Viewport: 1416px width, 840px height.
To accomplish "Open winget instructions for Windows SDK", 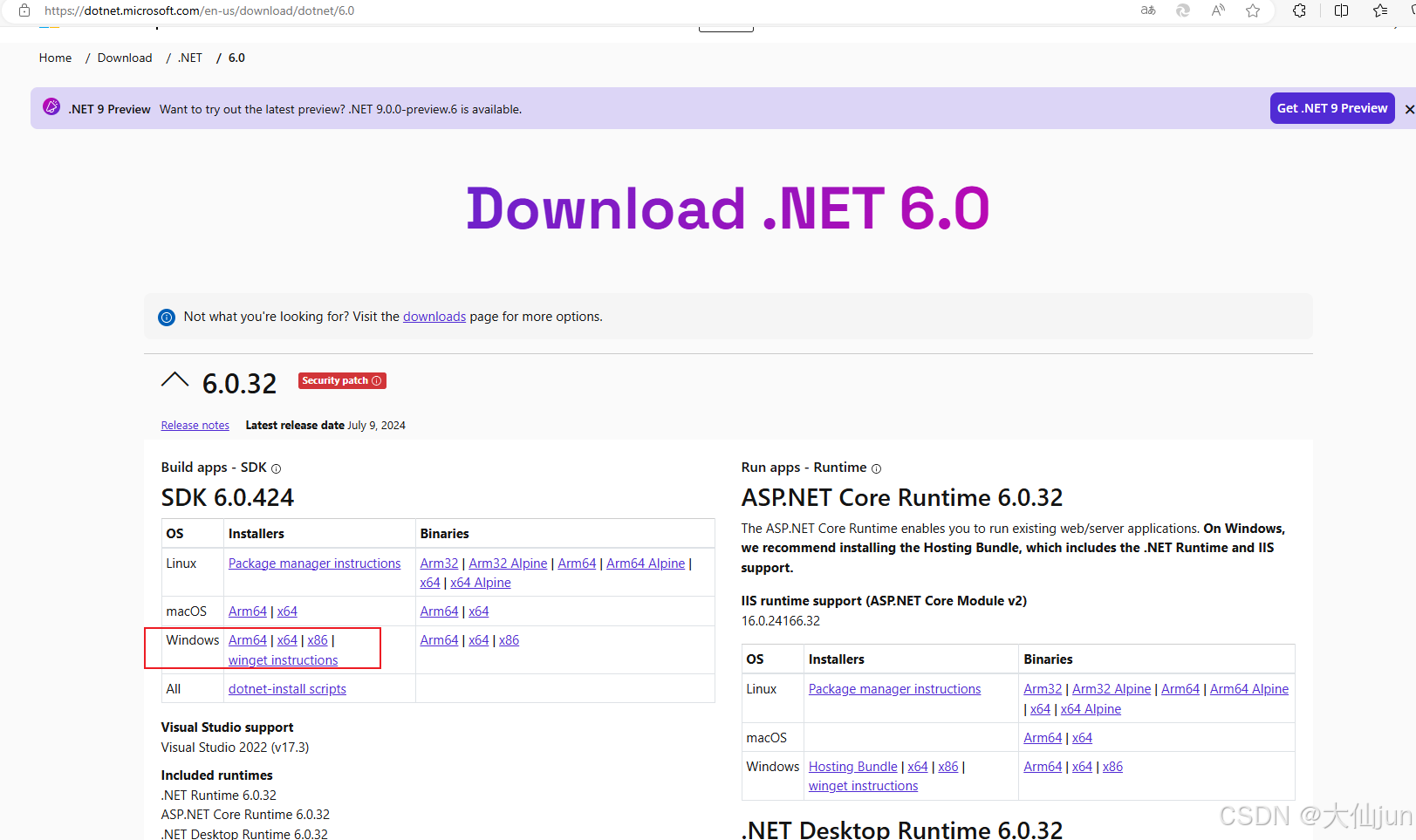I will click(x=282, y=660).
